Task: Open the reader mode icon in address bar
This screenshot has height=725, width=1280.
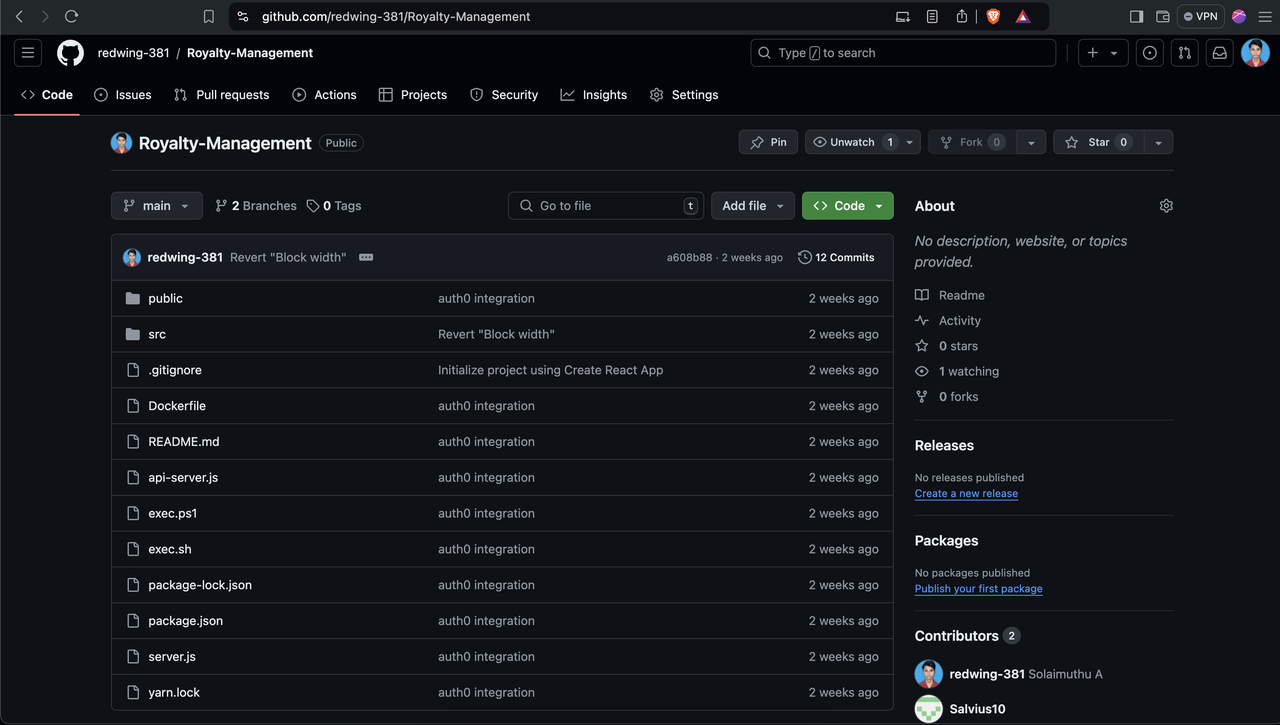Action: tap(932, 16)
